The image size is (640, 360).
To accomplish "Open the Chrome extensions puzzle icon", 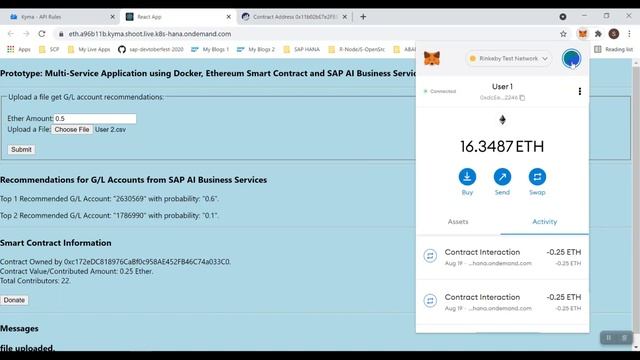I will (x=598, y=34).
